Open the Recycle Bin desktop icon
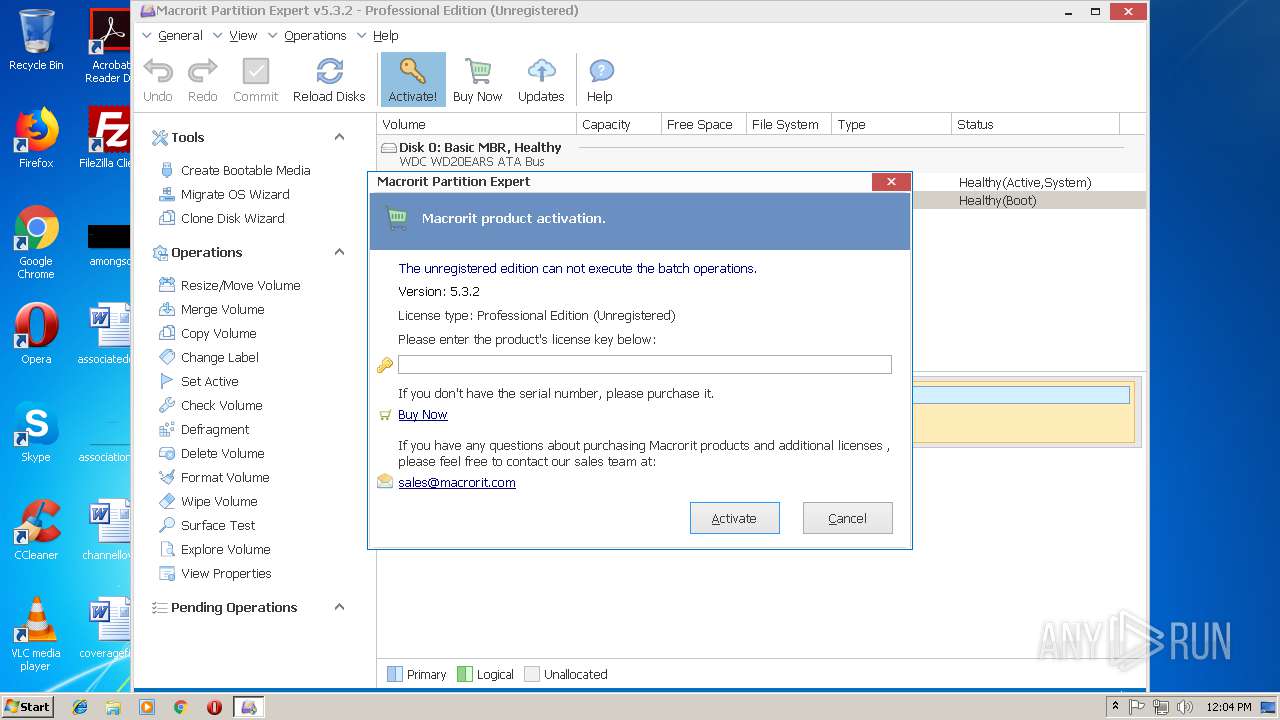Screen dimensions: 1280x720 (36, 40)
